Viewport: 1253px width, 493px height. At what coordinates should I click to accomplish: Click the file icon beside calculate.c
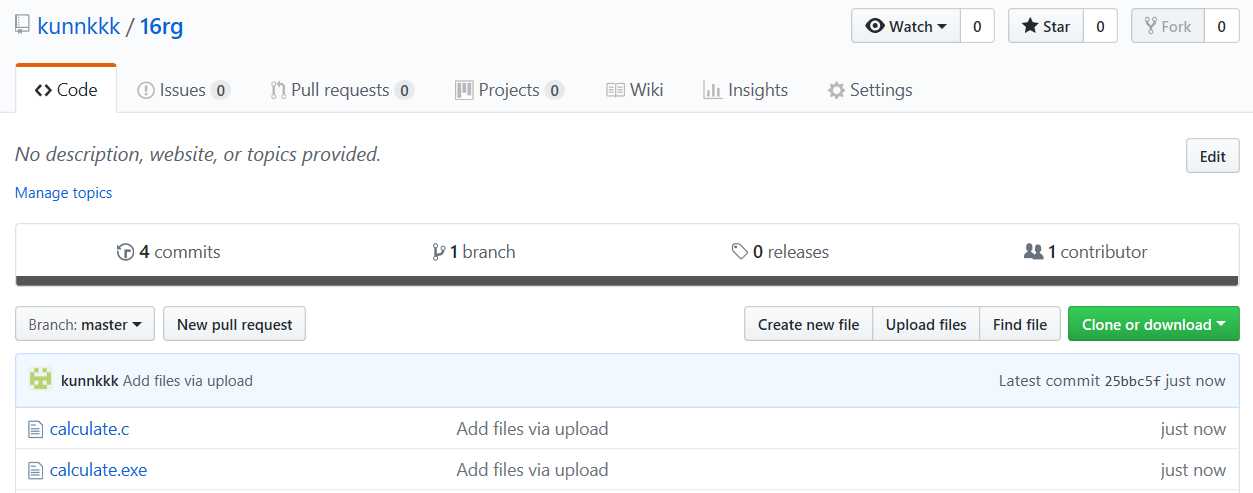point(35,430)
